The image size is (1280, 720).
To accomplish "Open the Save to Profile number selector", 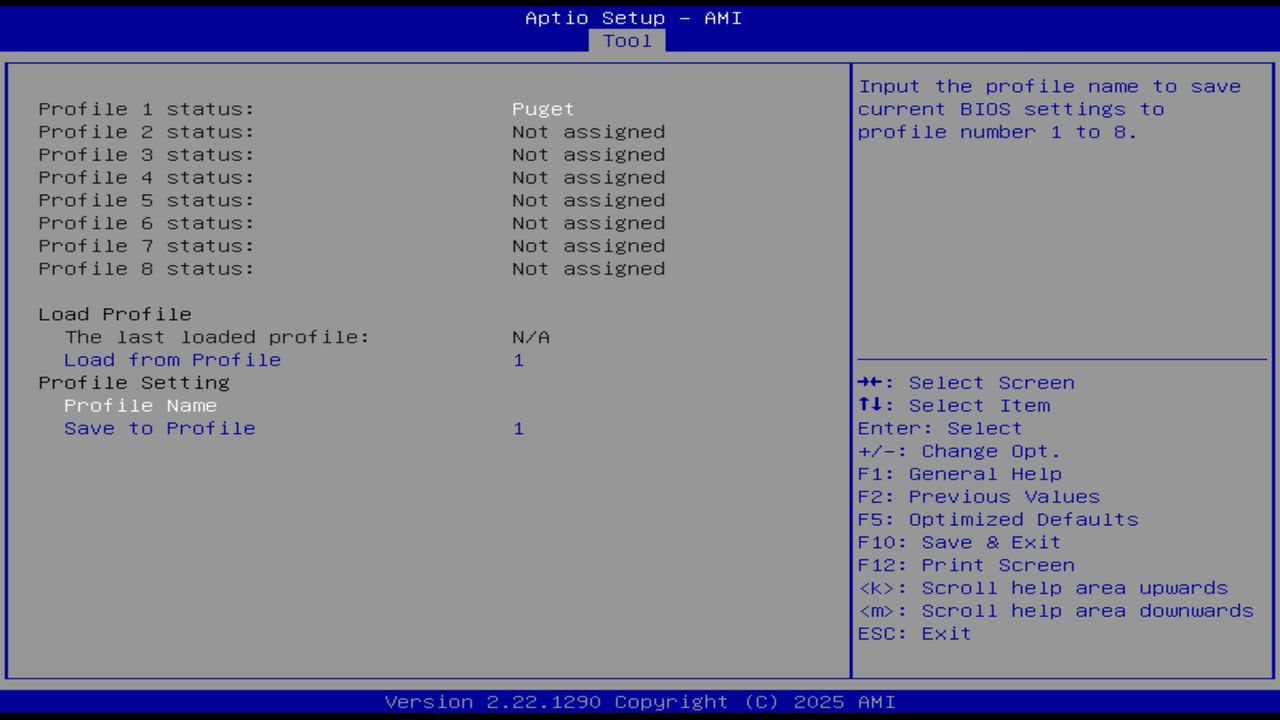I will (x=519, y=428).
